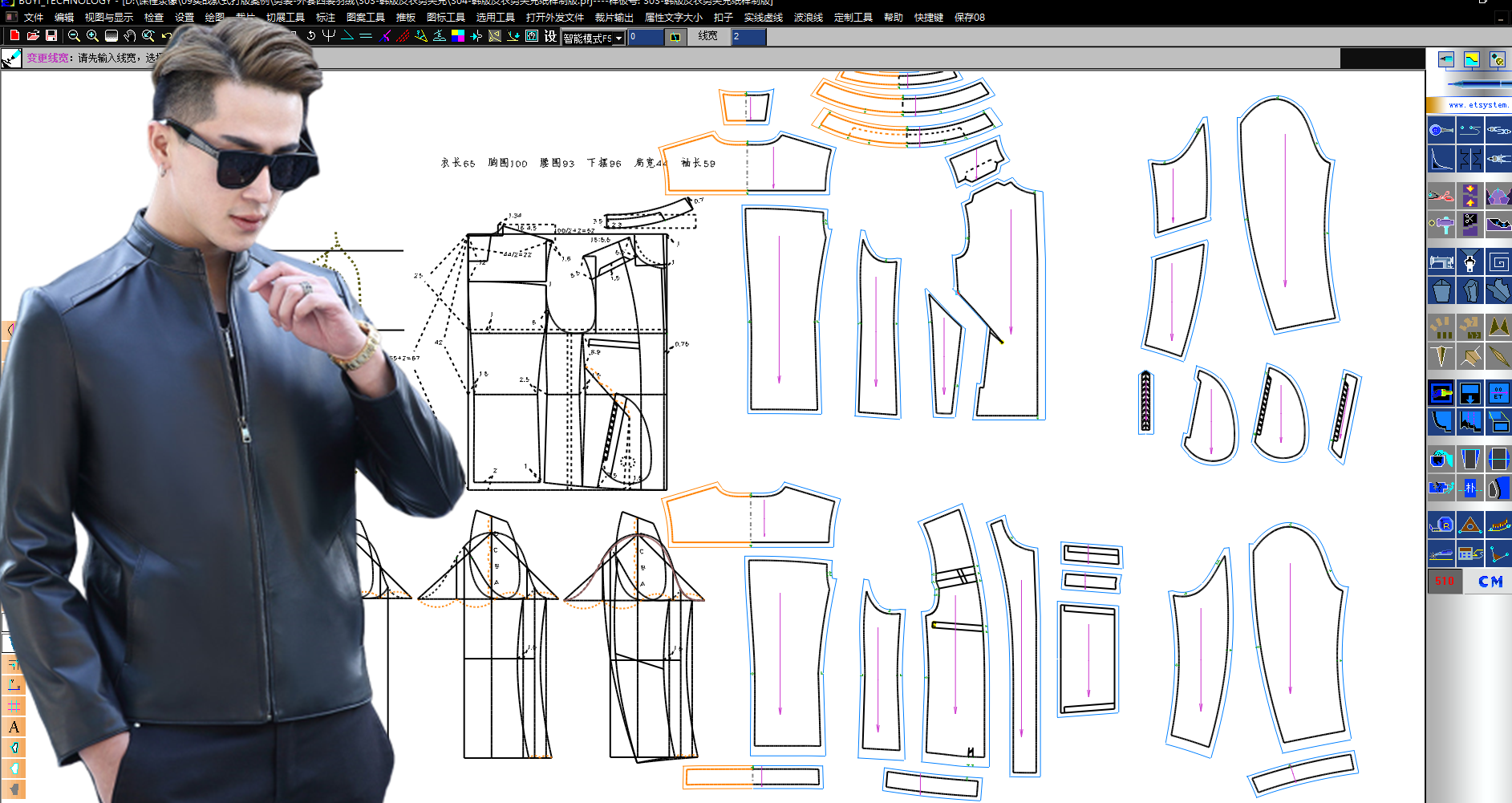Viewport: 1512px width, 803px height.
Task: Click the 设 settings icon
Action: coord(550,35)
